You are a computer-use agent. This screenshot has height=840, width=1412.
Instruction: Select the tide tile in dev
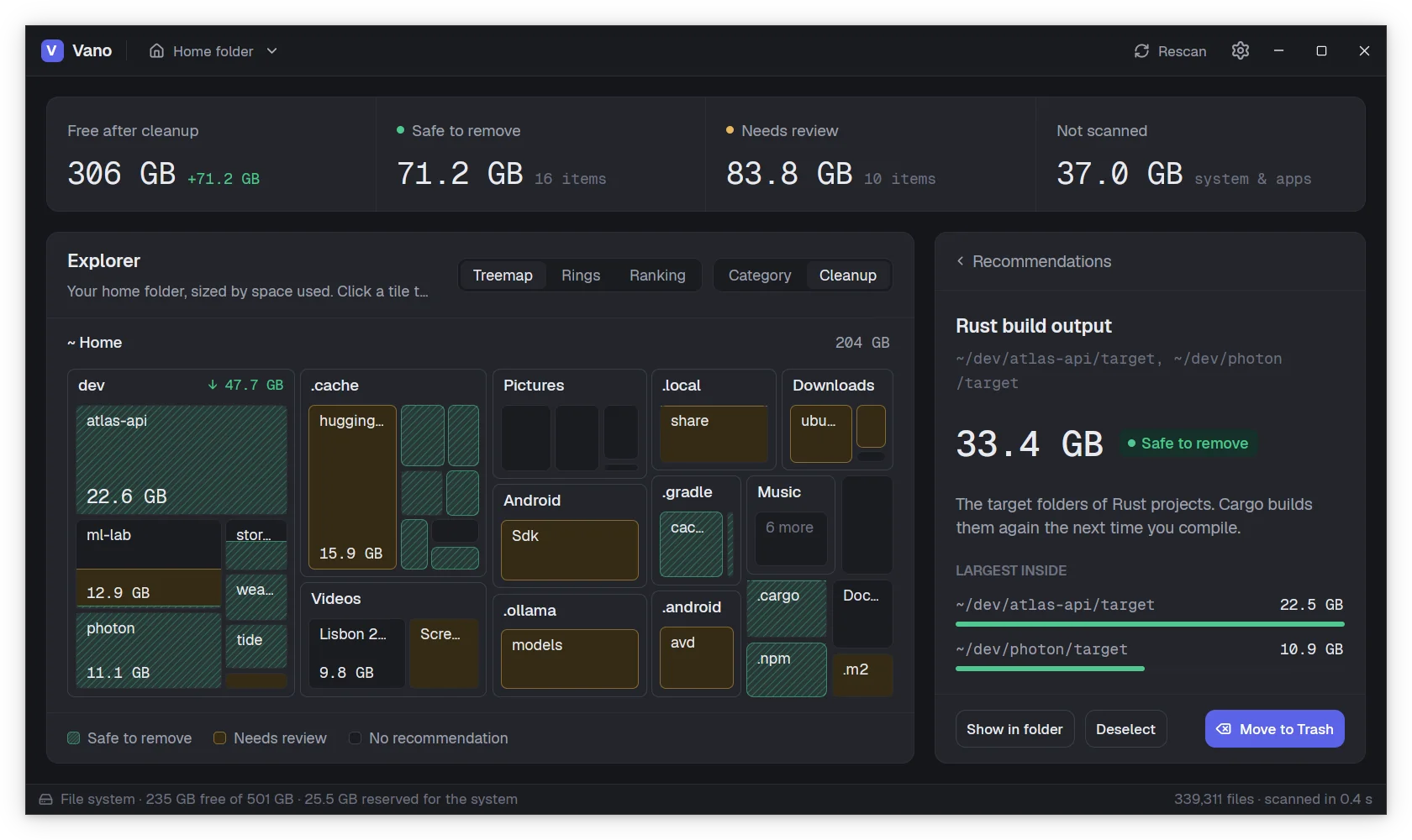tap(256, 646)
